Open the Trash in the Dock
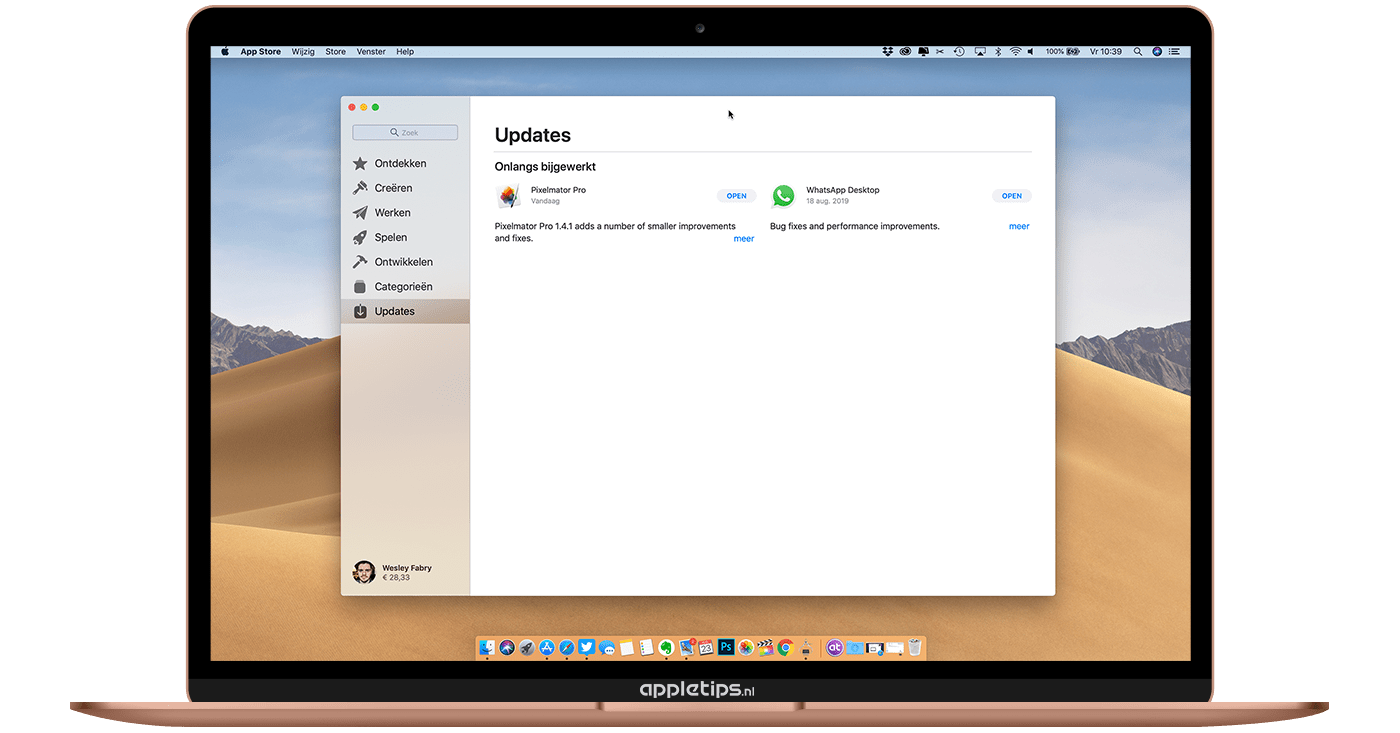Viewport: 1400px width, 733px height. click(x=914, y=648)
